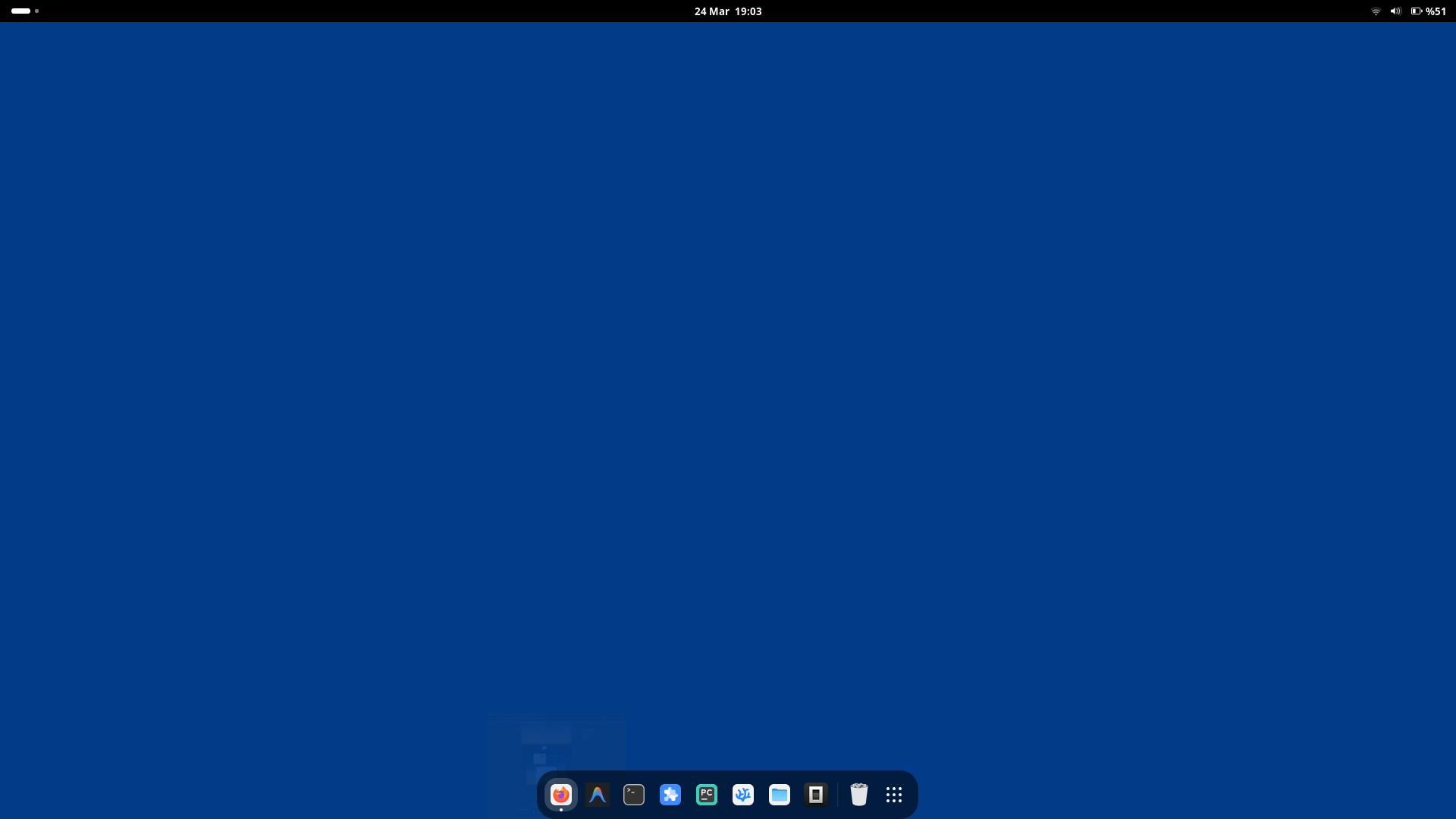
Task: Click the Wi-Fi status icon
Action: [1376, 11]
